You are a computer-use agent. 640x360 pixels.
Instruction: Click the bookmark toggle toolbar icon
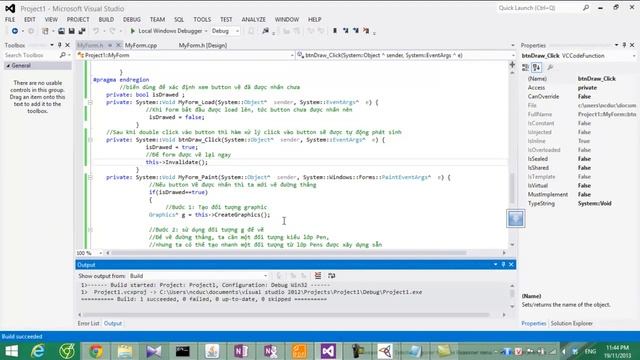(x=335, y=31)
